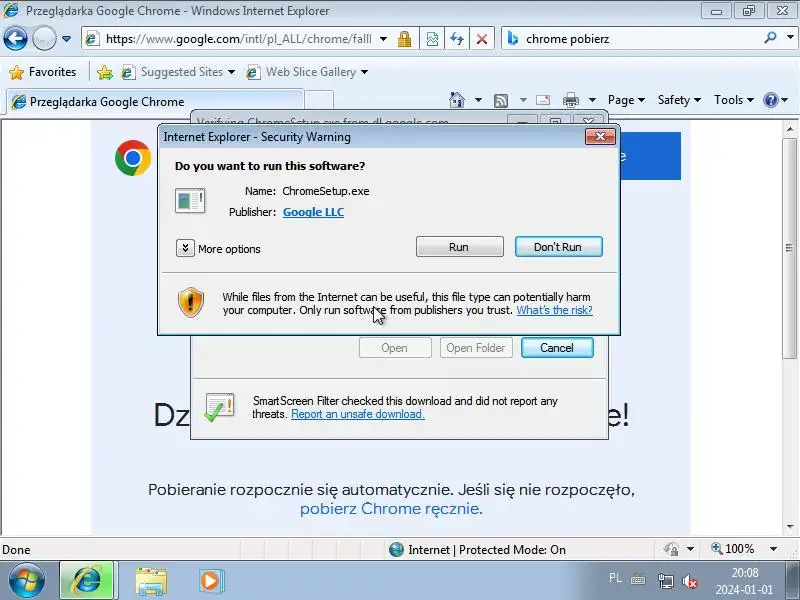
Task: Open Suggested Sites dropdown
Action: (178, 72)
